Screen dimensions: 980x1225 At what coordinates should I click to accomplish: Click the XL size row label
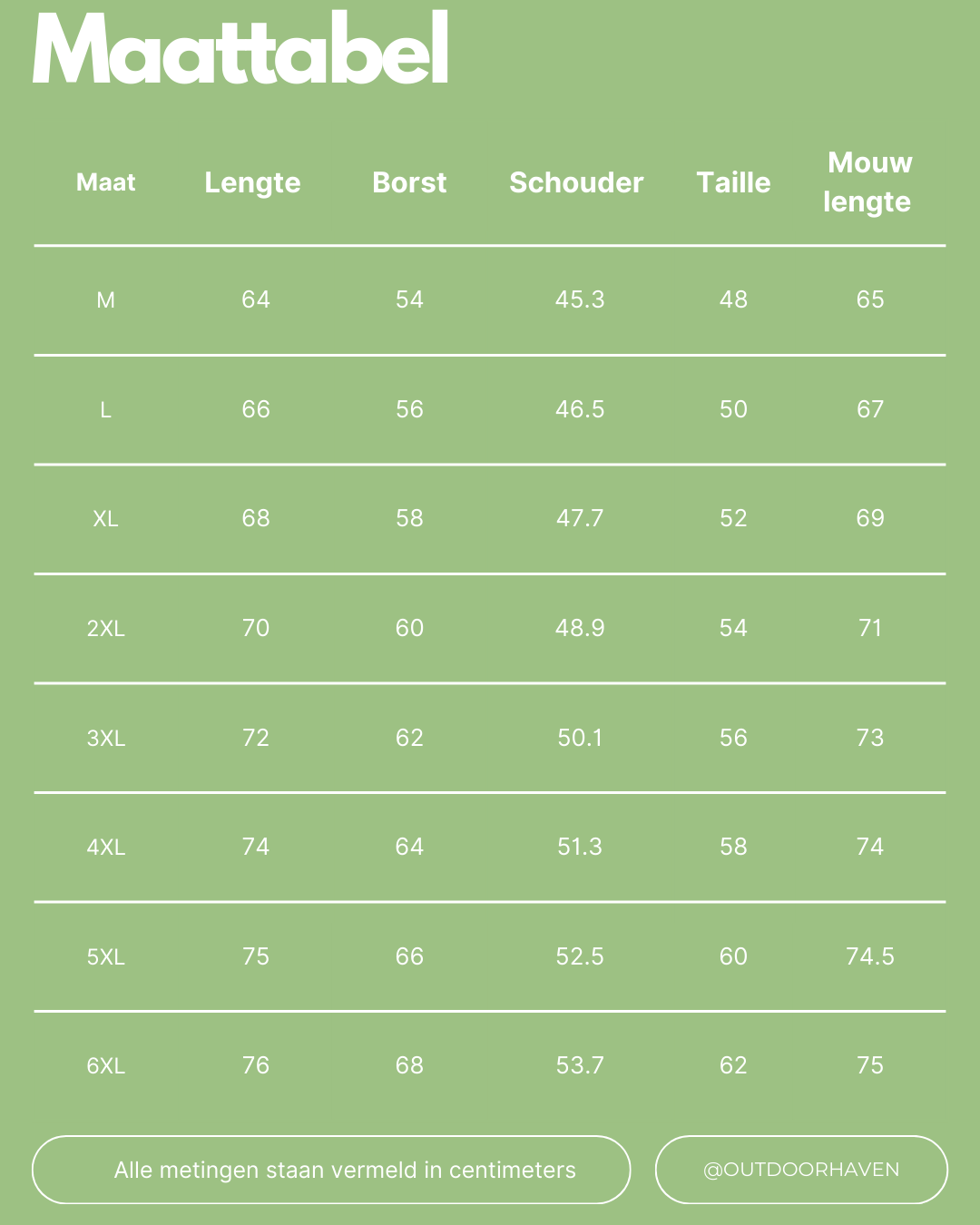pyautogui.click(x=106, y=519)
